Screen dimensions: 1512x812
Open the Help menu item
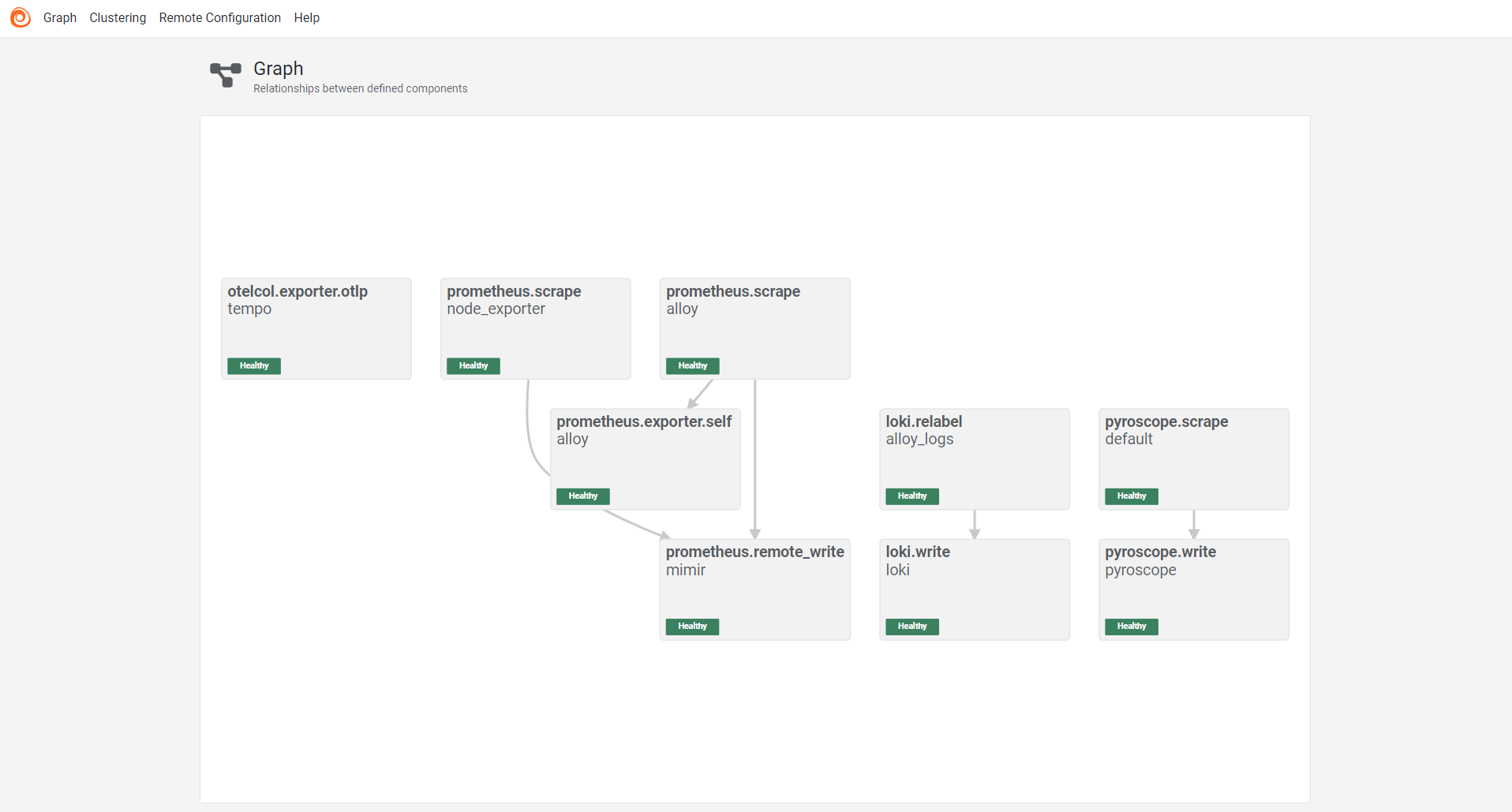pyautogui.click(x=306, y=17)
